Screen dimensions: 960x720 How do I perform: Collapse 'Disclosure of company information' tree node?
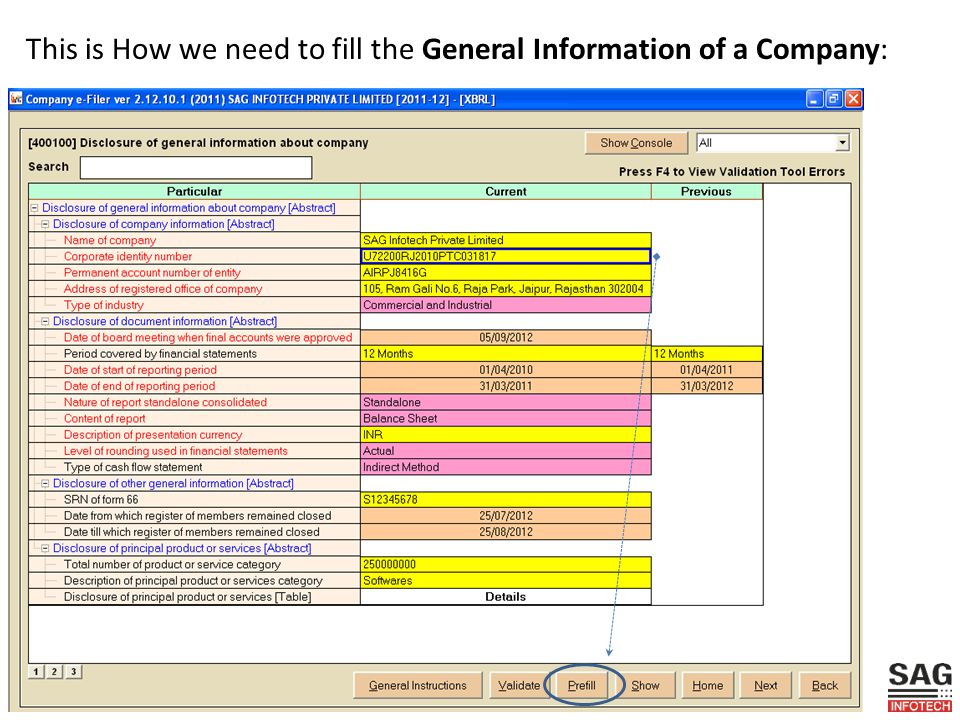(x=45, y=224)
